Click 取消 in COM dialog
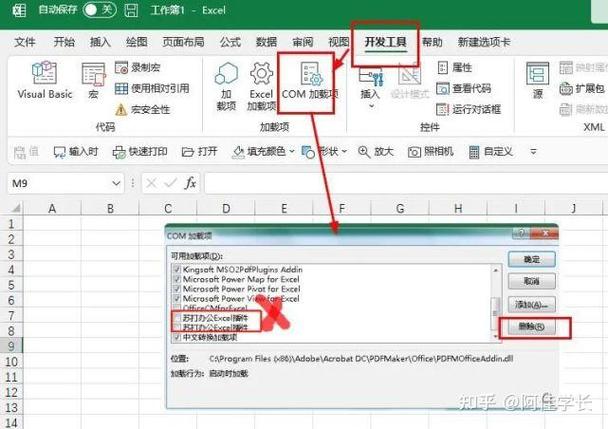 pyautogui.click(x=531, y=281)
